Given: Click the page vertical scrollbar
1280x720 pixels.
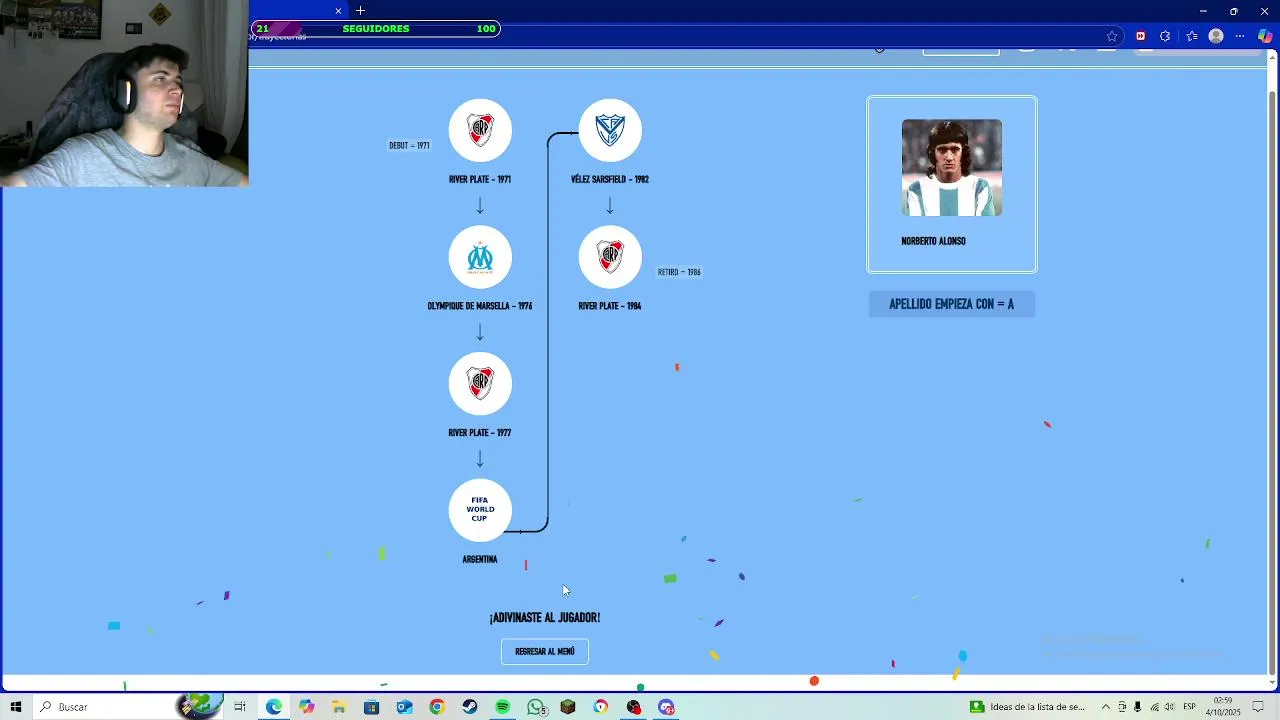Looking at the screenshot, I should coord(1272,370).
